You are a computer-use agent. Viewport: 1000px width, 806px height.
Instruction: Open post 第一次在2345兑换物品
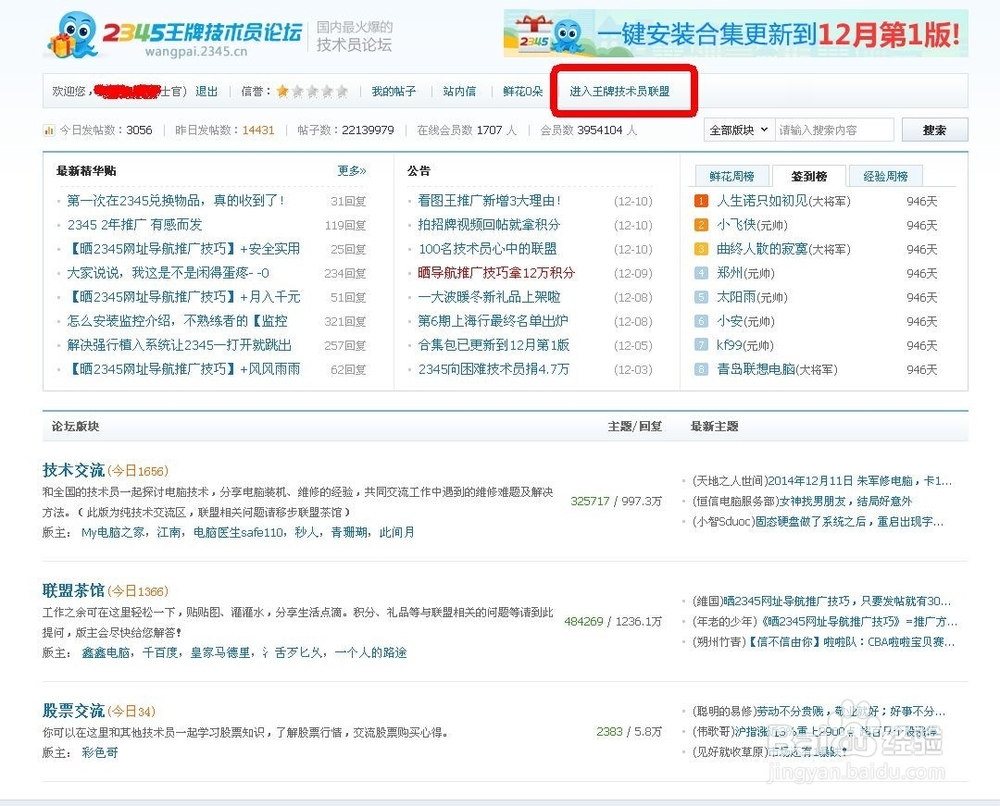(175, 201)
